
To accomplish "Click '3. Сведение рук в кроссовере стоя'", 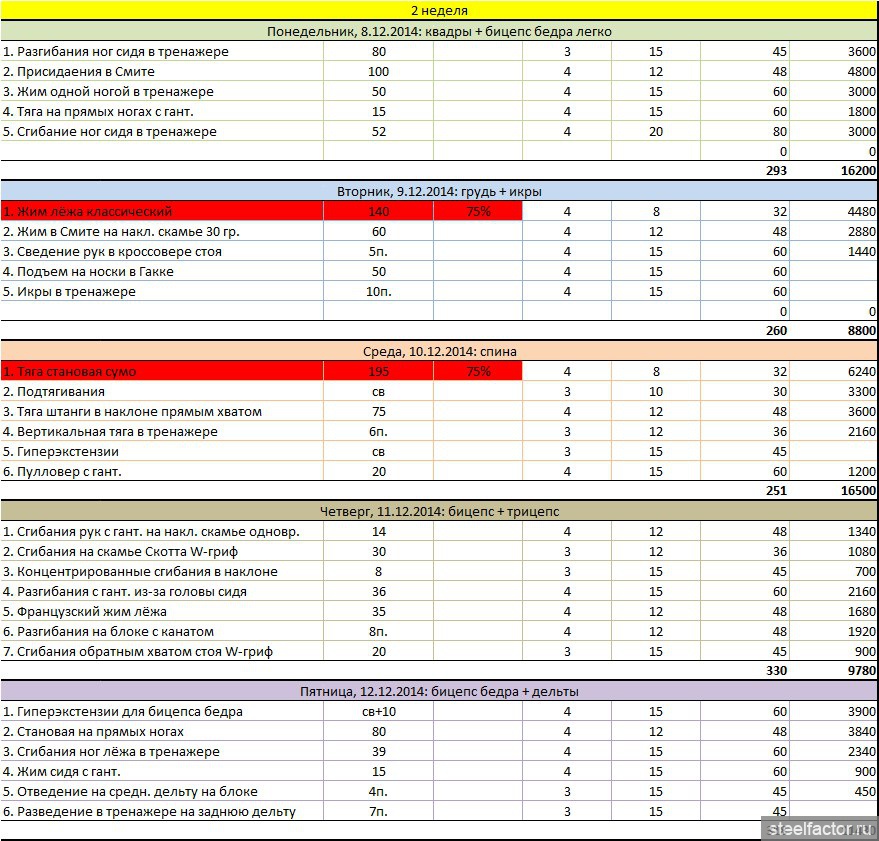I will [x=162, y=252].
